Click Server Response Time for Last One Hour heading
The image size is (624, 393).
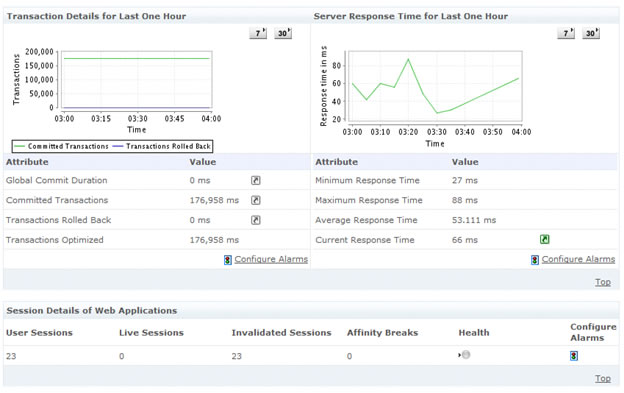click(411, 16)
